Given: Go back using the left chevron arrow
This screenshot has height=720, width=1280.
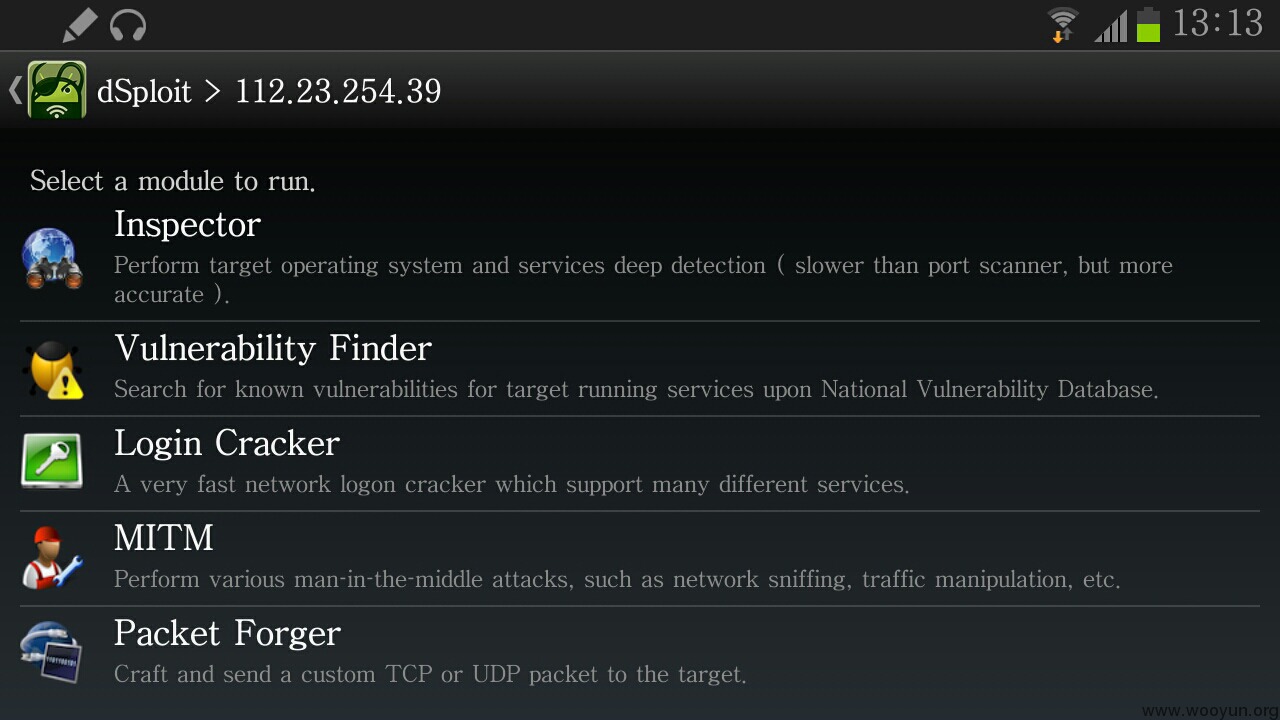Looking at the screenshot, I should 14,90.
